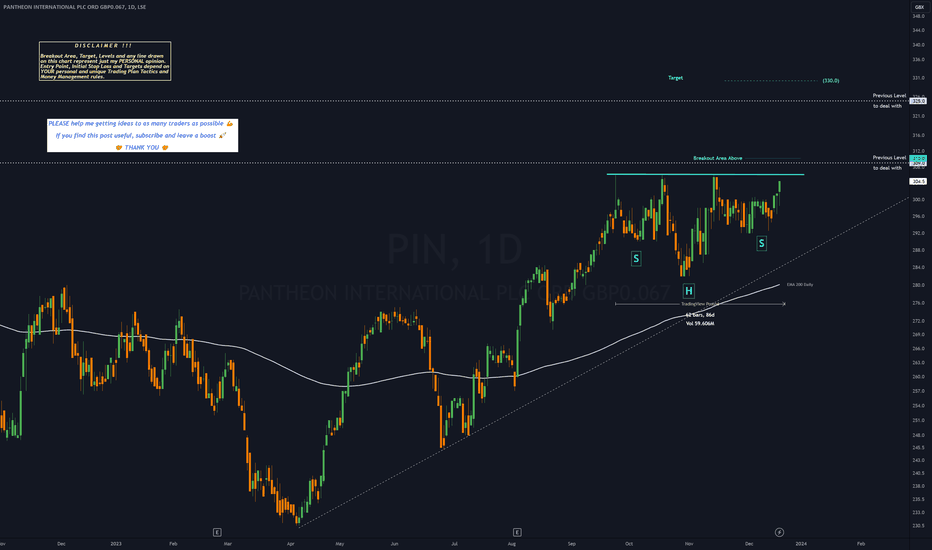Viewport: 932px width, 550px height.
Task: Click the 348.0 price axis label
Action: click(918, 16)
